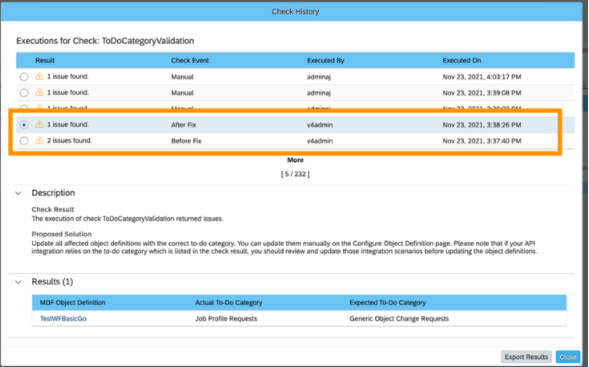Click the 'Nov 23, 2021, 4:03:17 PM' timestamp
The image size is (589, 367).
tap(482, 77)
